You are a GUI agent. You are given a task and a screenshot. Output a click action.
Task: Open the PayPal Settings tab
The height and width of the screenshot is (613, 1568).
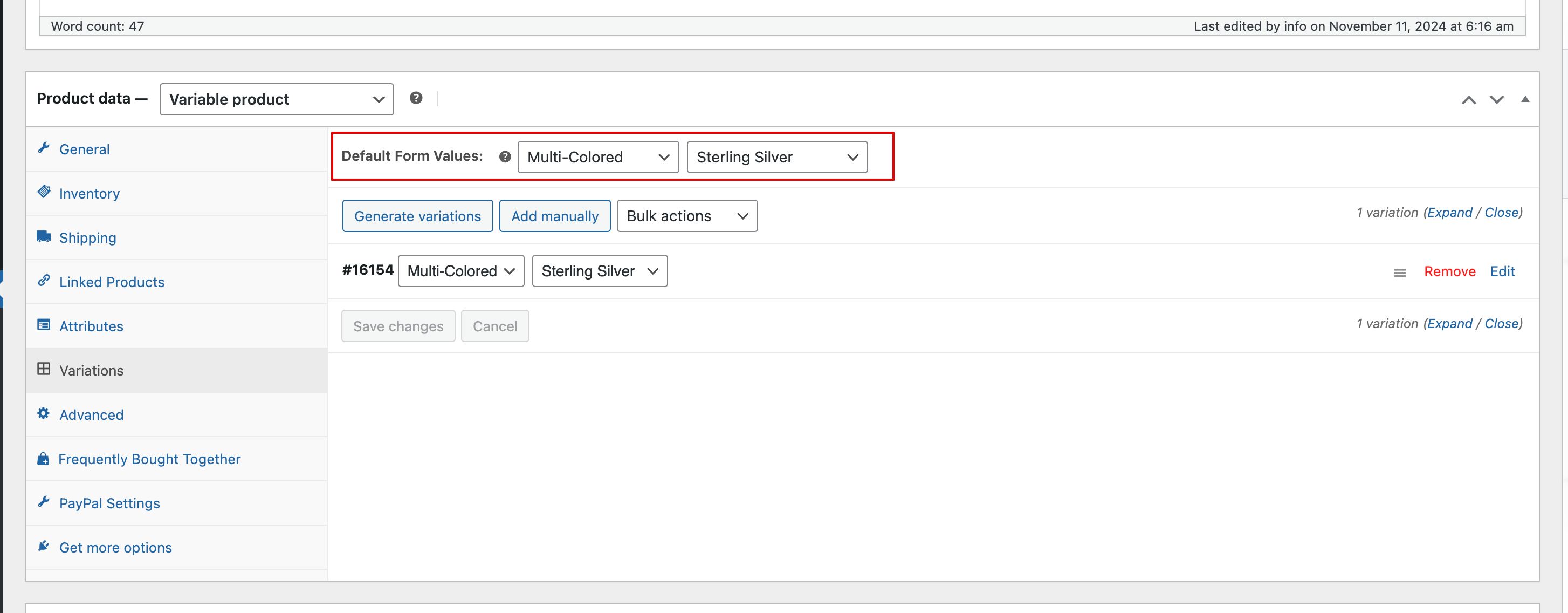[176, 503]
